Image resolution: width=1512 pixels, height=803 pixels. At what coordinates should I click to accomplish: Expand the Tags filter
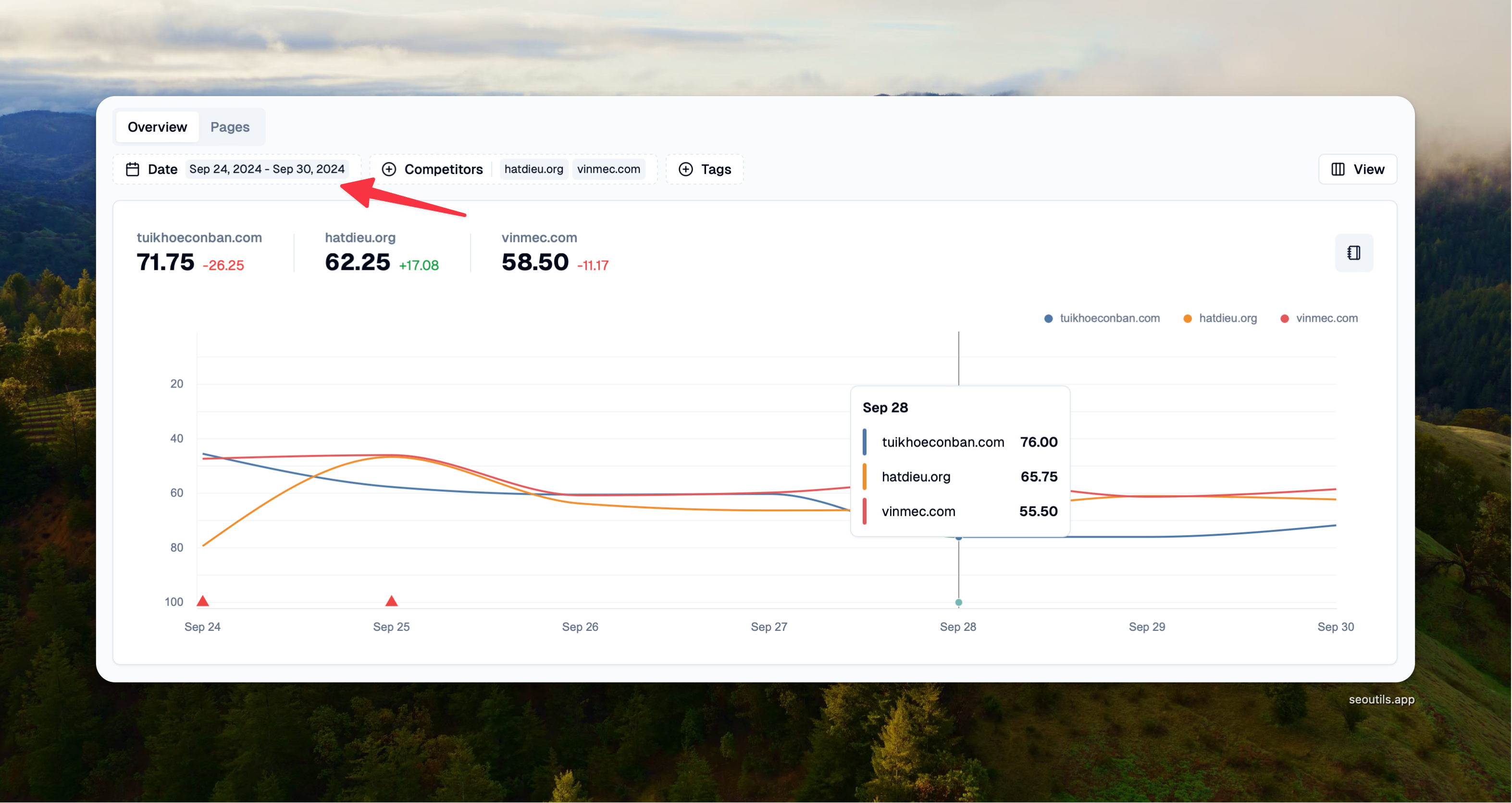pos(716,169)
